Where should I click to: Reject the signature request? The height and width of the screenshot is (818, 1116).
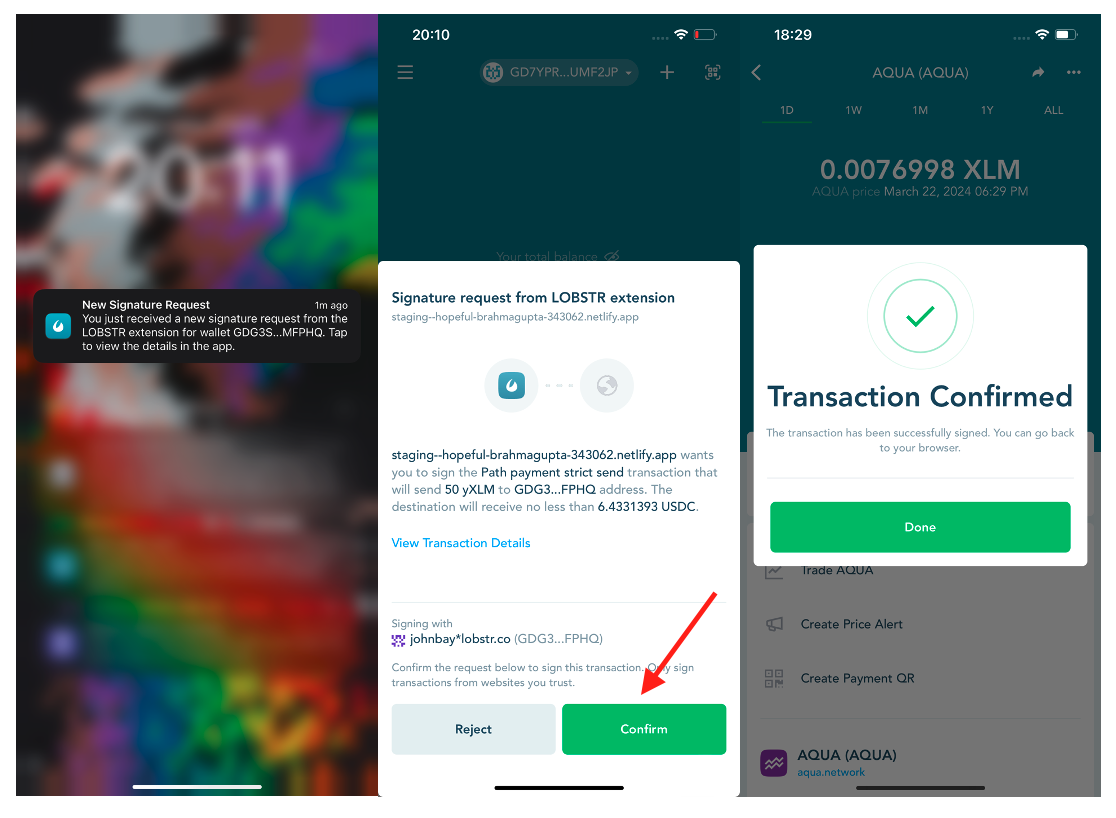(473, 729)
